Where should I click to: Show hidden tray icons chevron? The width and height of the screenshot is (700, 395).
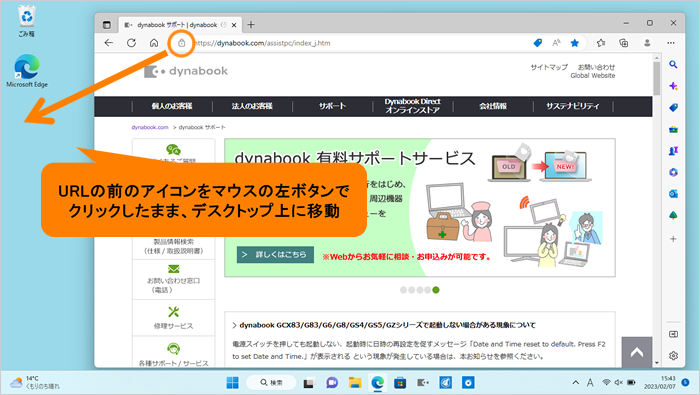[x=576, y=383]
